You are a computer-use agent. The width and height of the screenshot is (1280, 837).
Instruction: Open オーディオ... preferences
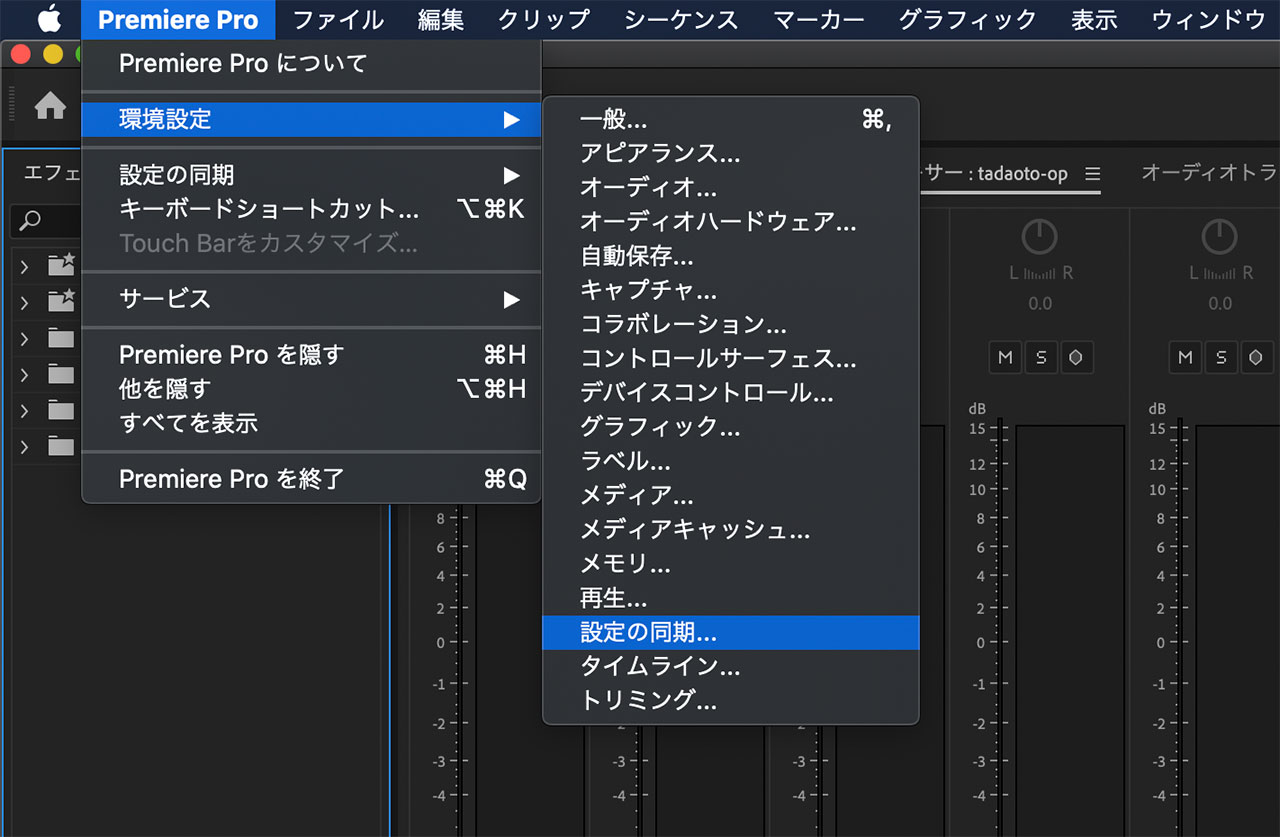point(730,188)
